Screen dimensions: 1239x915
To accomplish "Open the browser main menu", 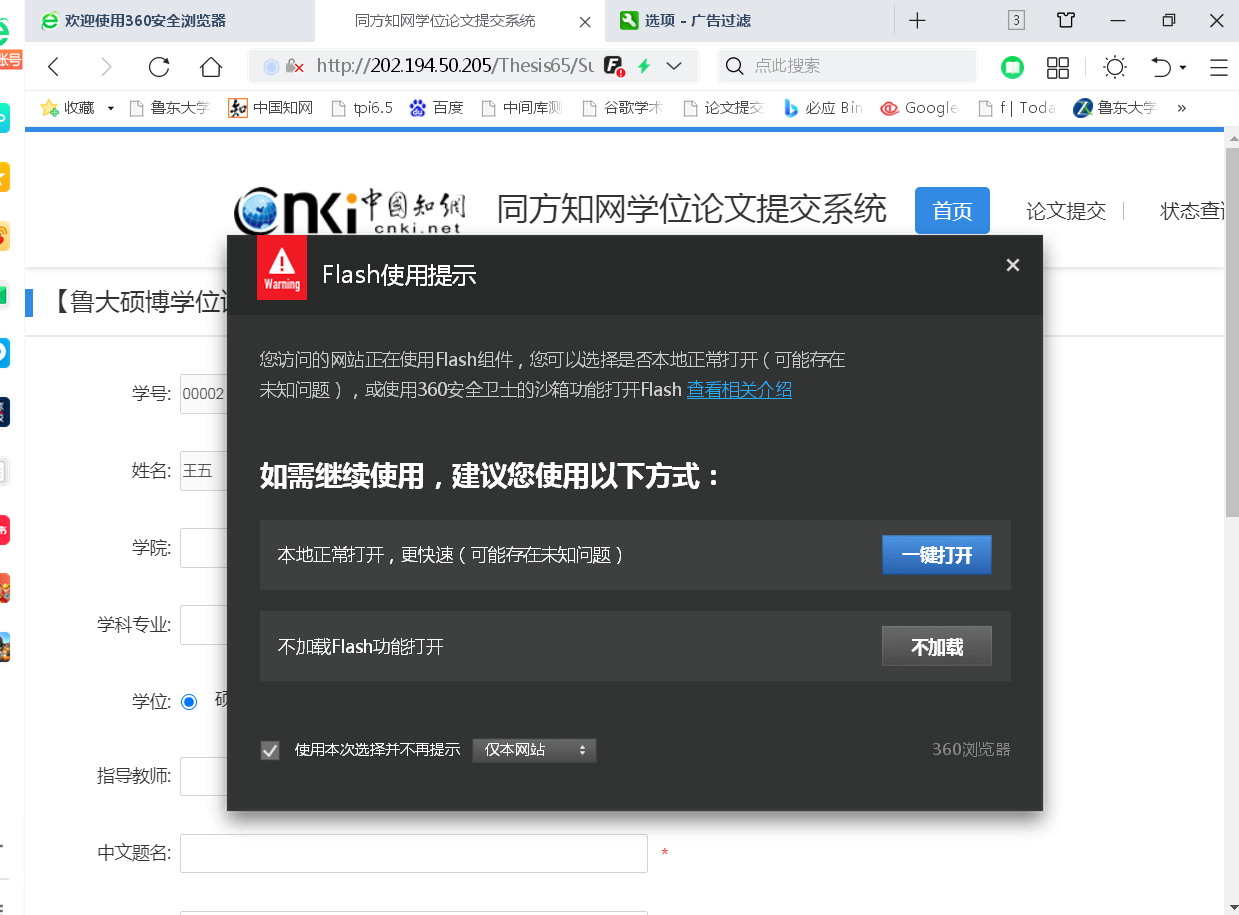I will [x=1219, y=67].
